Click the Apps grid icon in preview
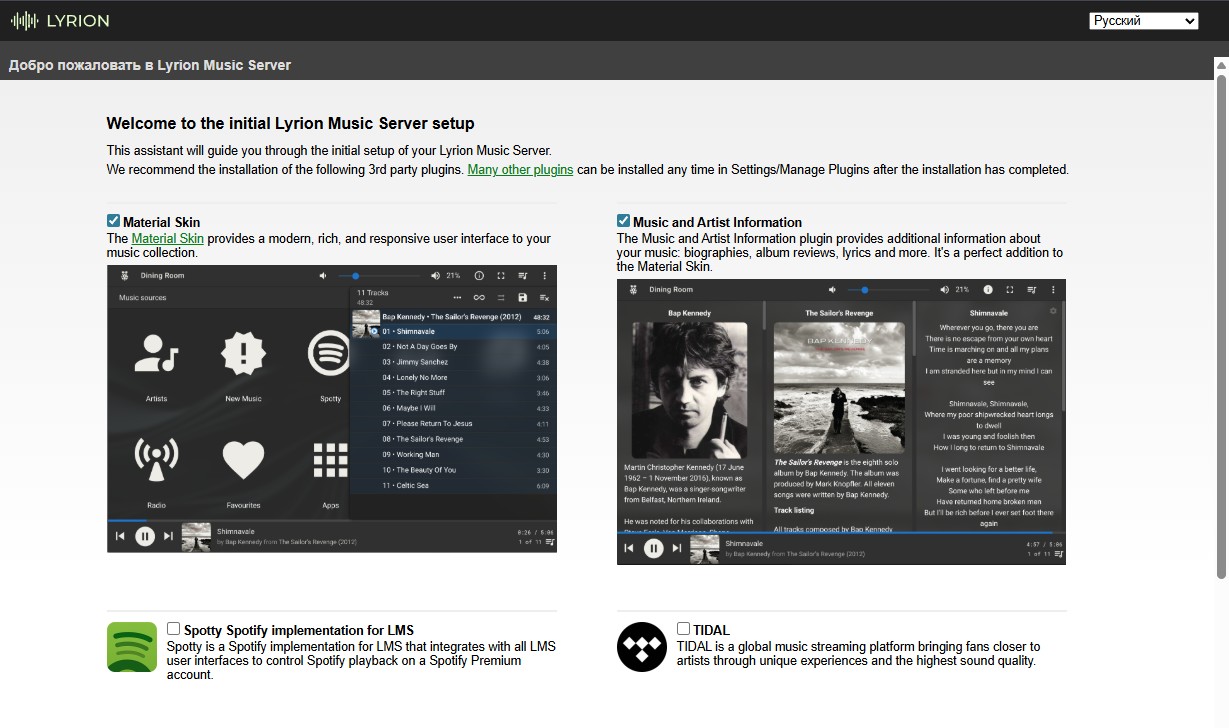1229x728 pixels. point(330,460)
